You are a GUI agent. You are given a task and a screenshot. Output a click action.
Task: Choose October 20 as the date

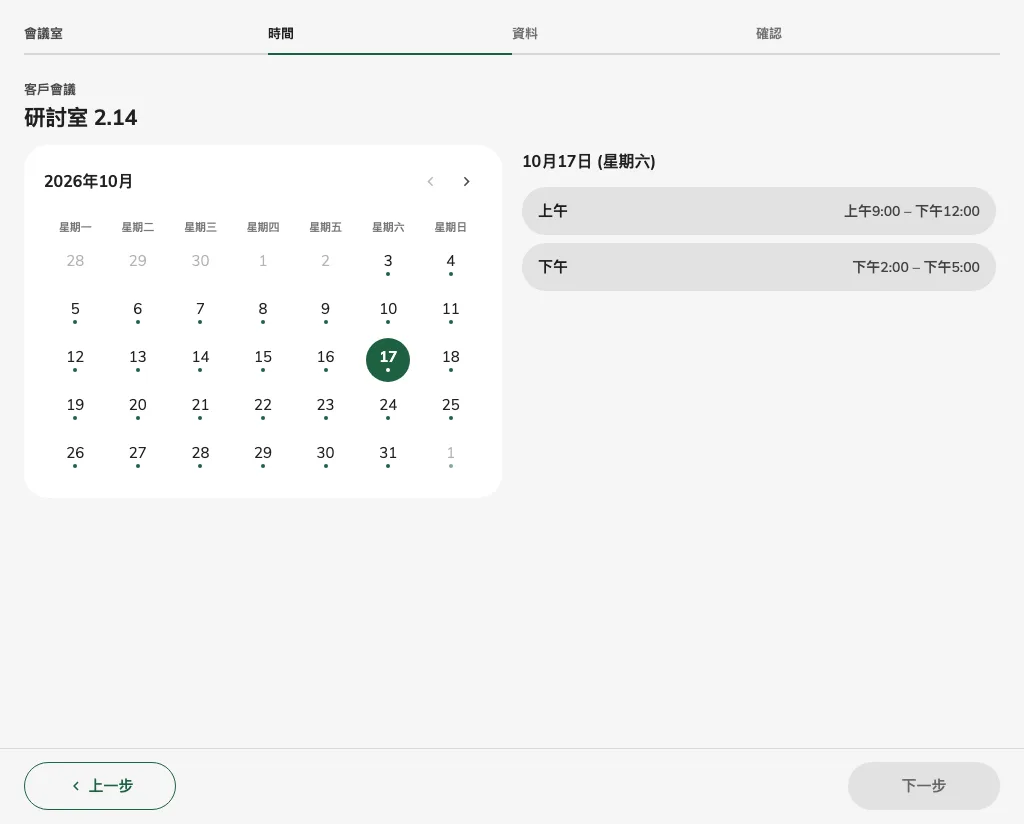(x=138, y=407)
